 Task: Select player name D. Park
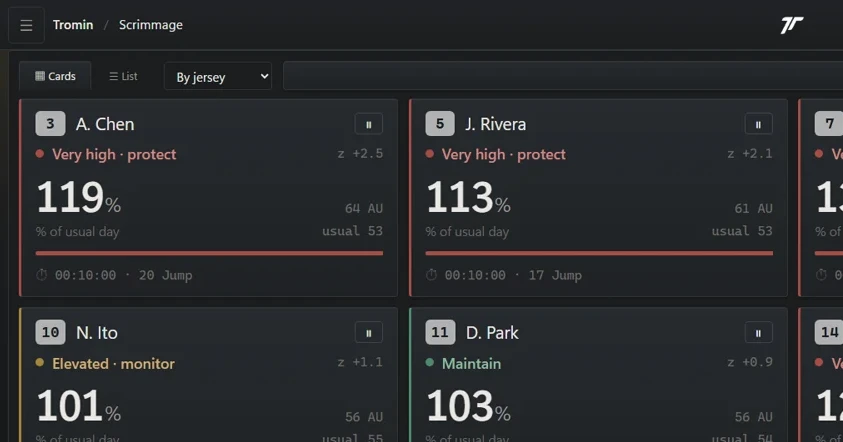pyautogui.click(x=492, y=333)
